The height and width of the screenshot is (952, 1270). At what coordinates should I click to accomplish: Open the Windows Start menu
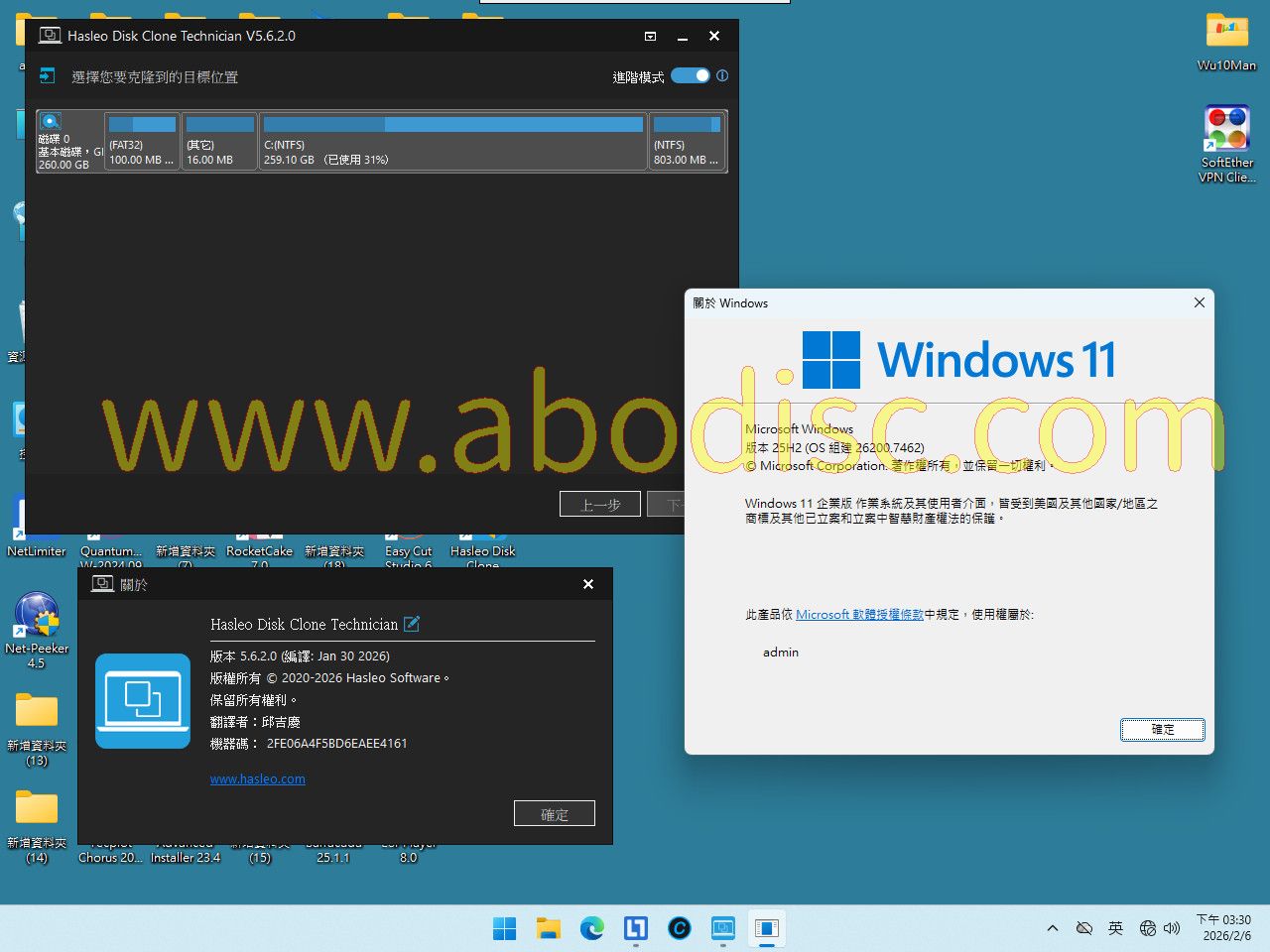tap(504, 928)
